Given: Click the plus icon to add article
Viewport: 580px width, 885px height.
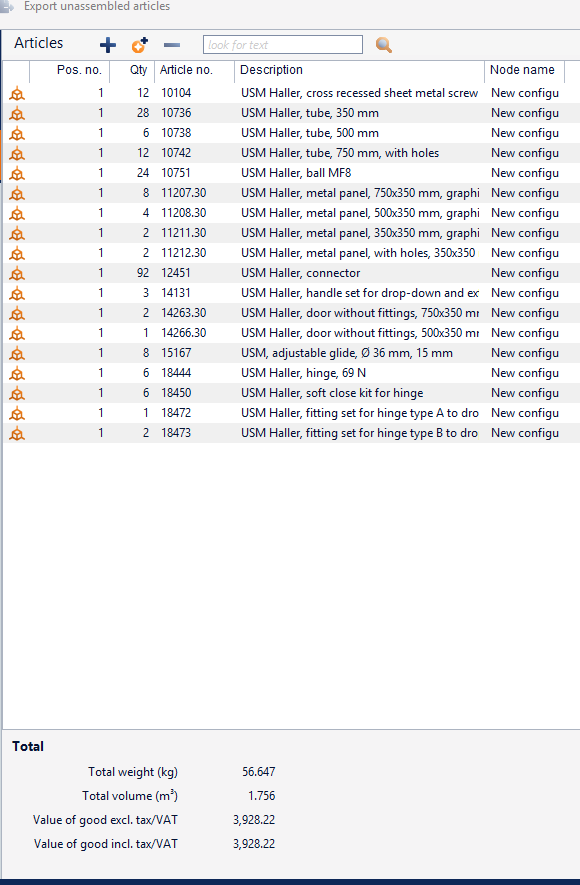Looking at the screenshot, I should click(108, 45).
